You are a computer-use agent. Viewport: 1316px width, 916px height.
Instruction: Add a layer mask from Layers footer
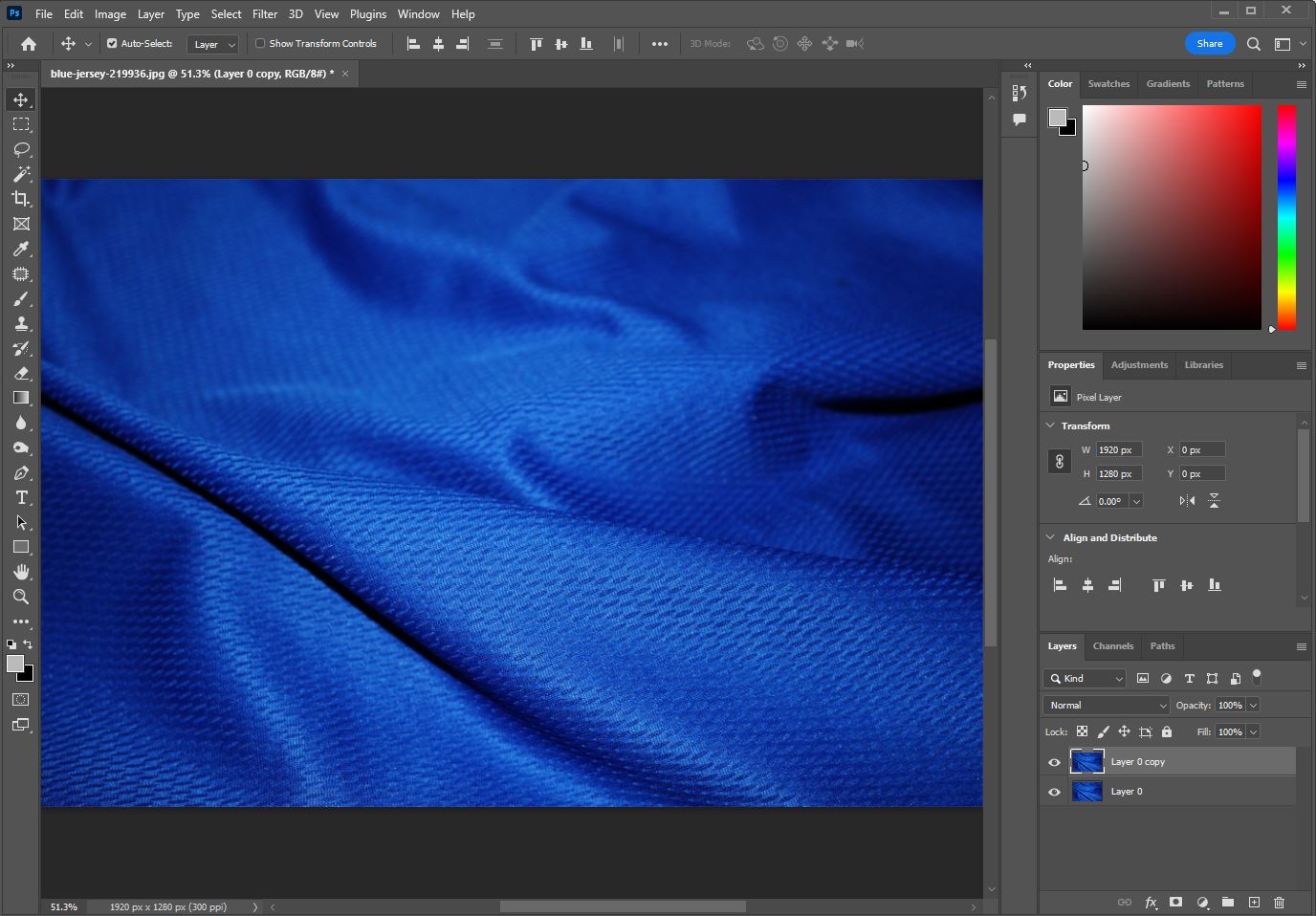(x=1175, y=902)
